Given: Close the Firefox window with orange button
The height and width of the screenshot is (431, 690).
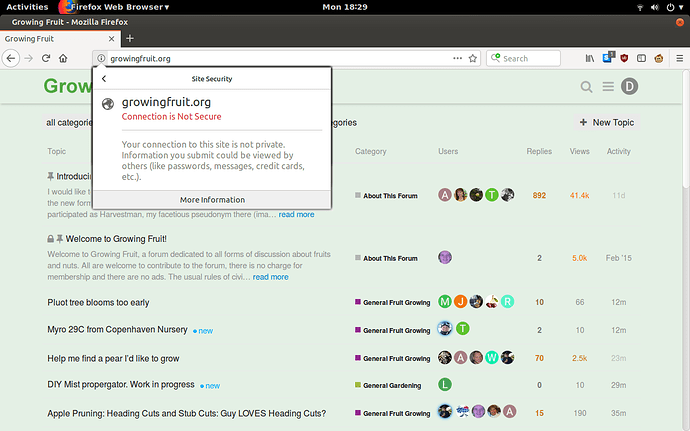Looking at the screenshot, I should [x=679, y=22].
